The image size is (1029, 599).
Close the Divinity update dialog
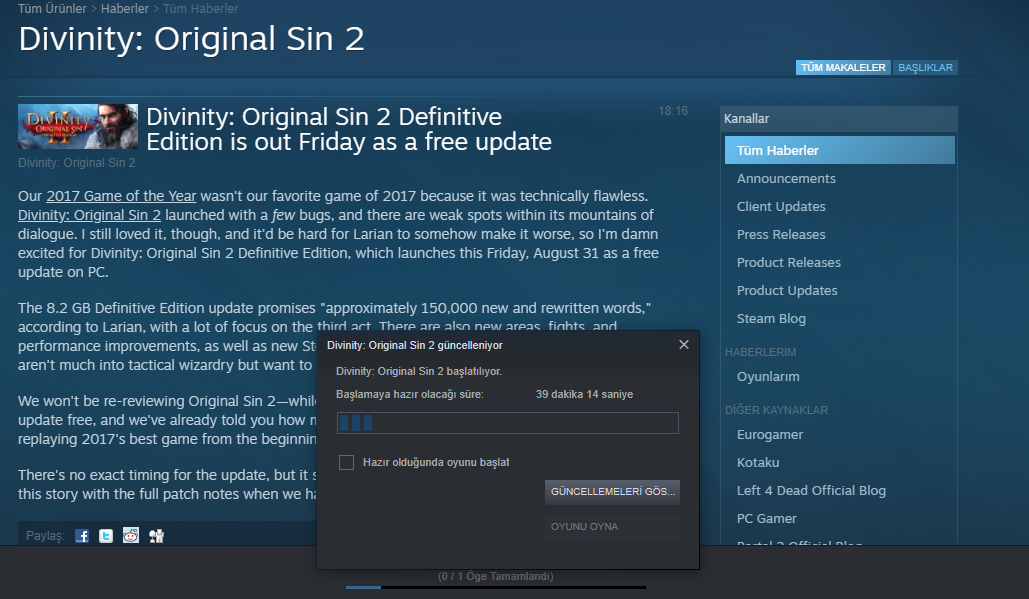[x=684, y=344]
